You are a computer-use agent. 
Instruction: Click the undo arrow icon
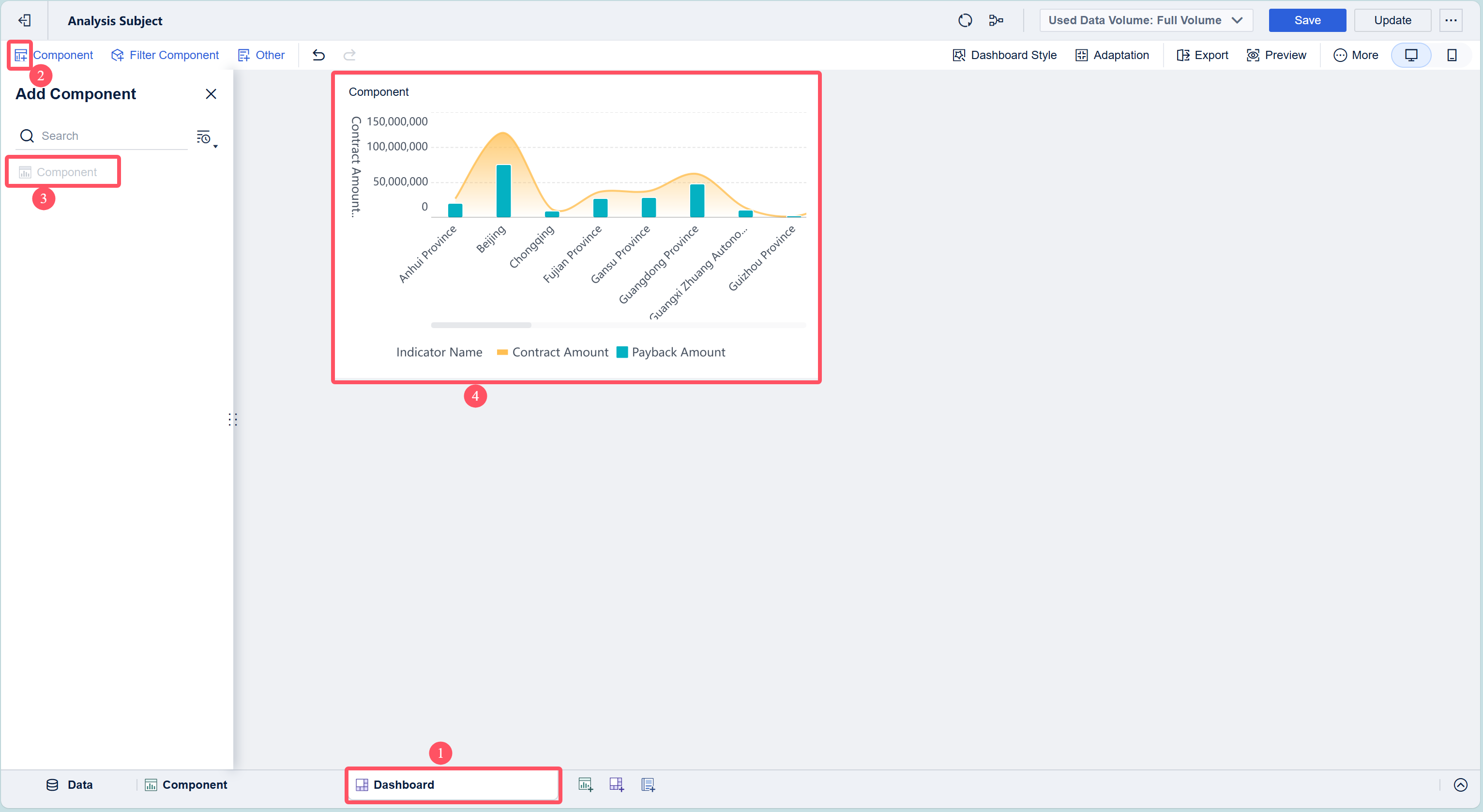click(x=318, y=55)
